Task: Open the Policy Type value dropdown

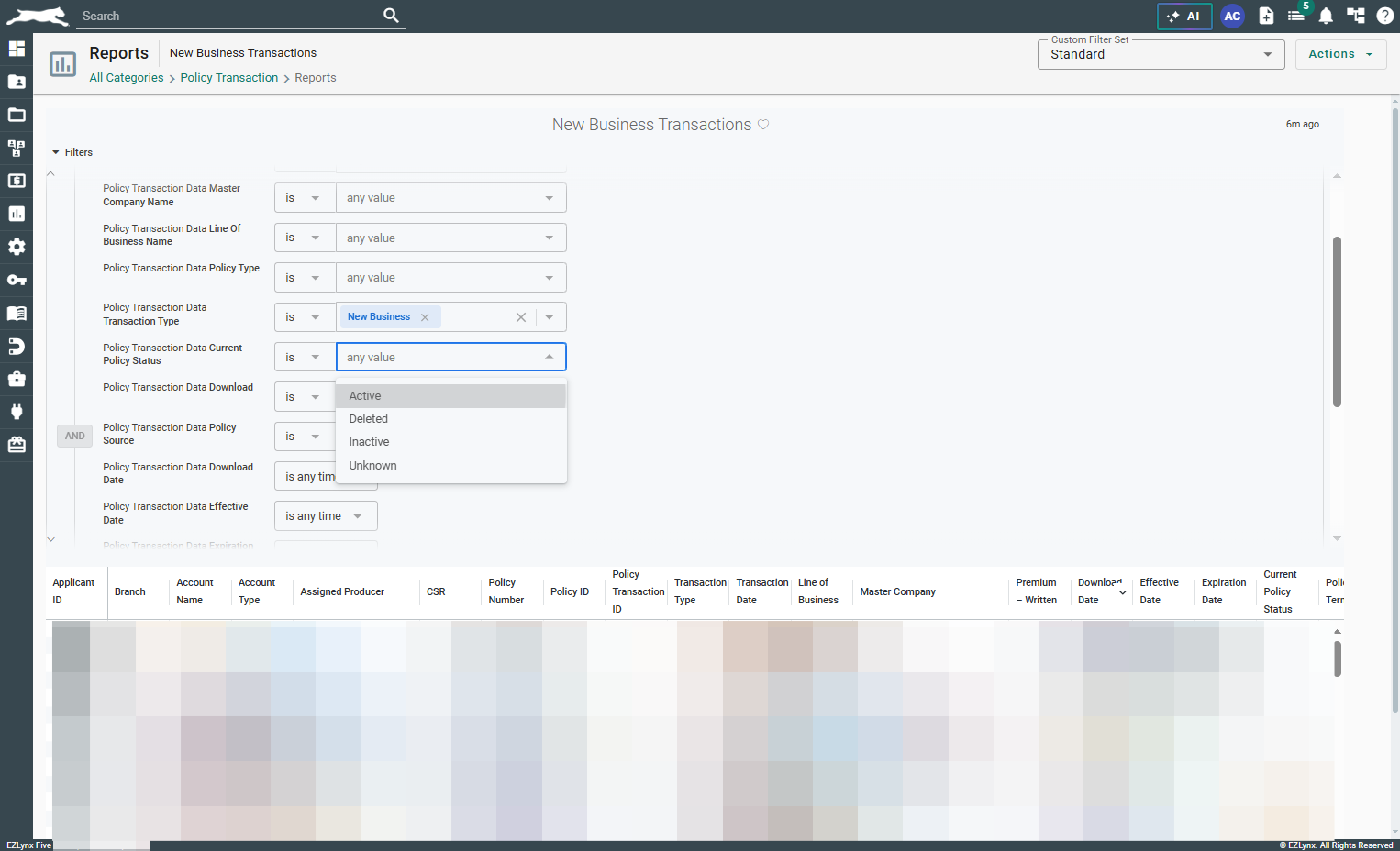Action: click(450, 277)
